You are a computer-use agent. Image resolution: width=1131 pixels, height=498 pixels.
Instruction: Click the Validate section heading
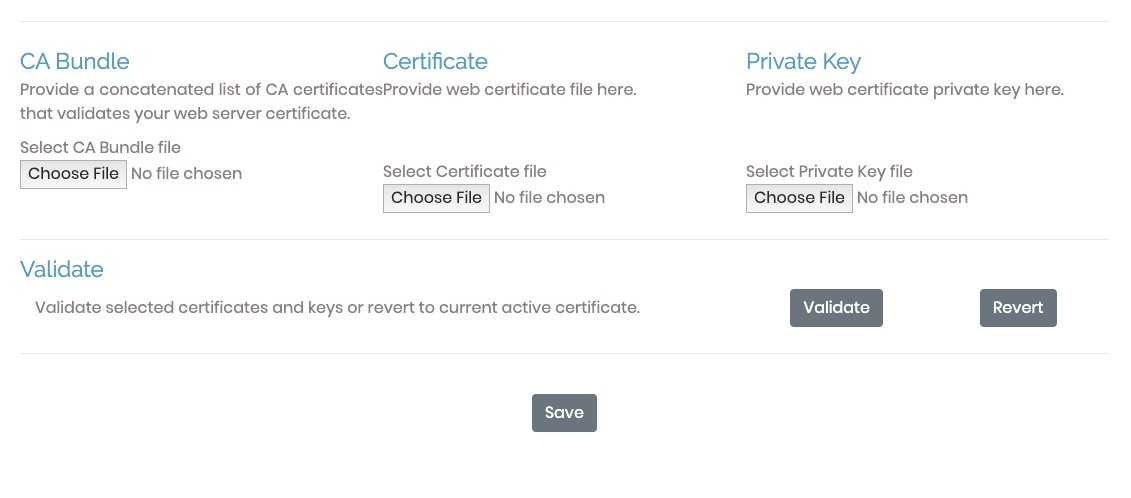[62, 269]
